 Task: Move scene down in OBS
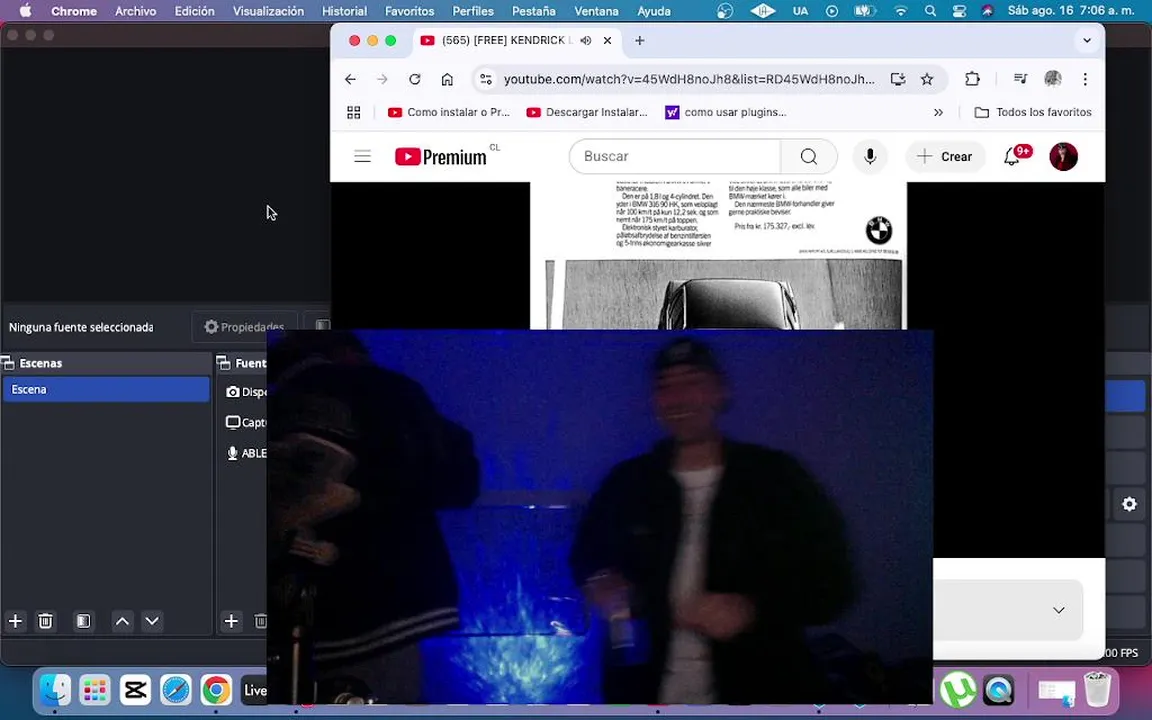152,622
